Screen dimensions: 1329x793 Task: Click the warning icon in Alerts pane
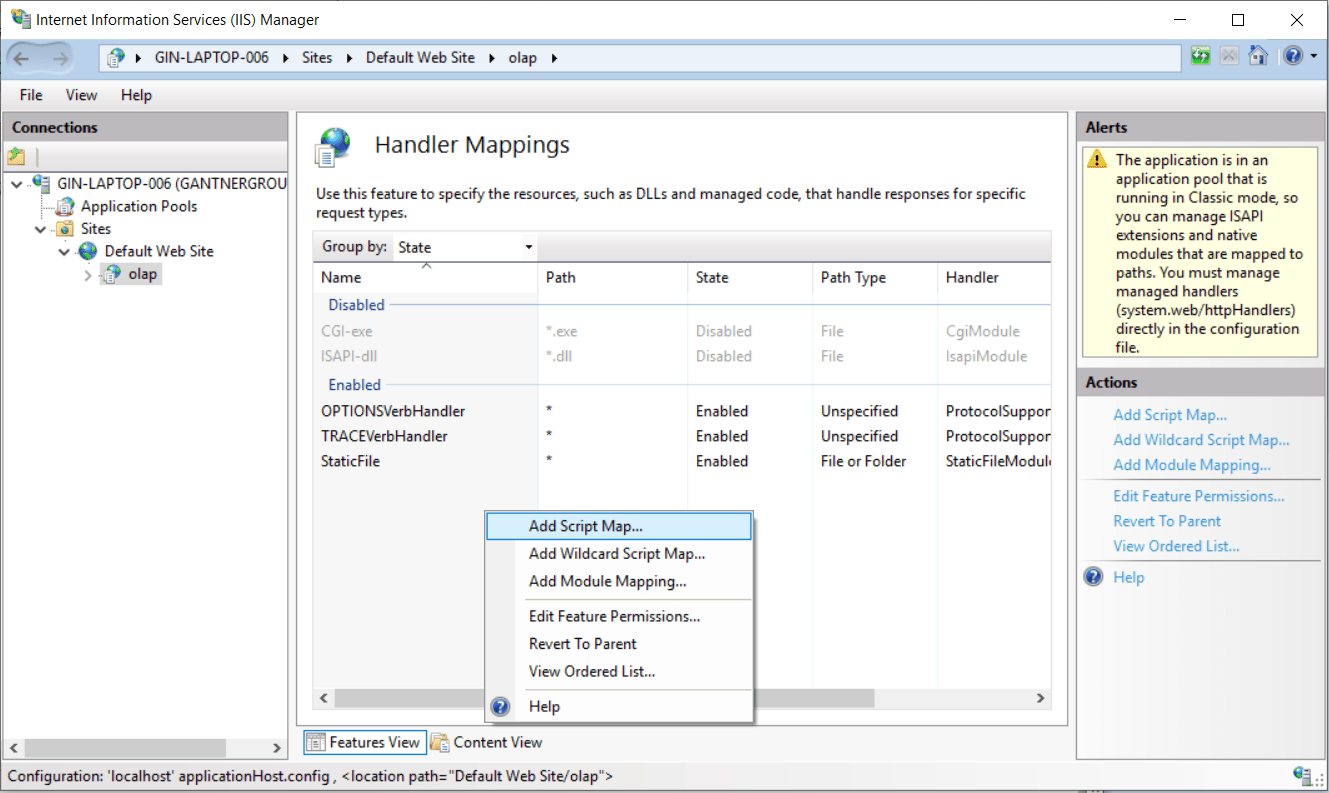coord(1098,160)
